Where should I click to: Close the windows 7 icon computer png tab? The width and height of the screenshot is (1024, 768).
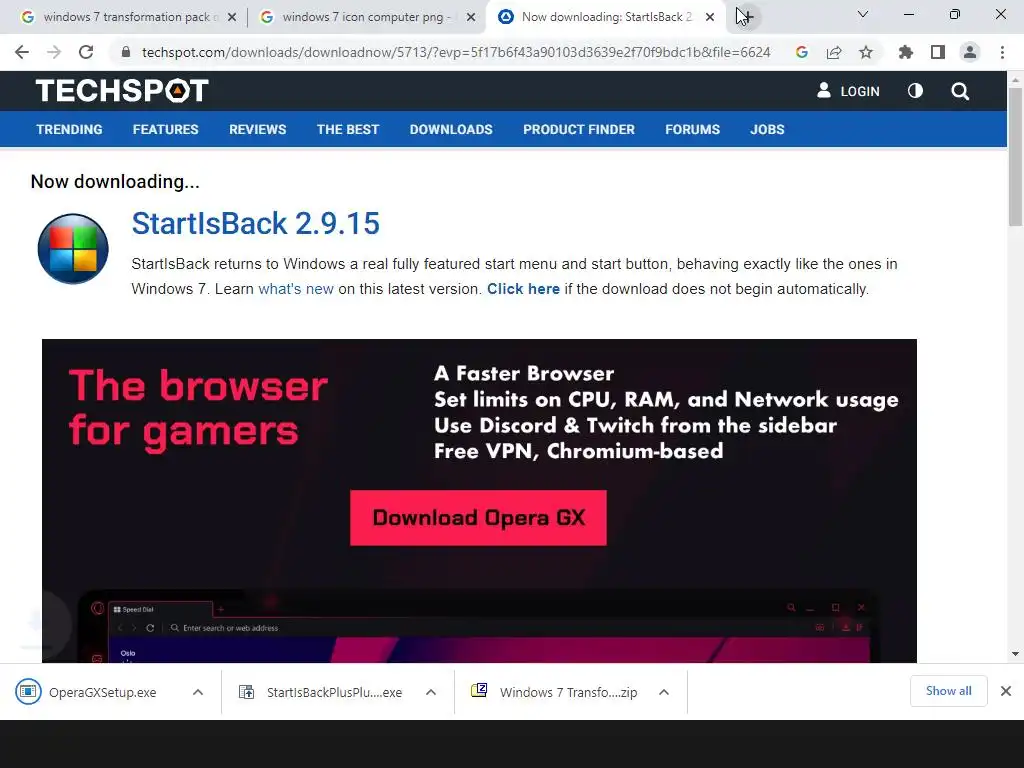(471, 17)
